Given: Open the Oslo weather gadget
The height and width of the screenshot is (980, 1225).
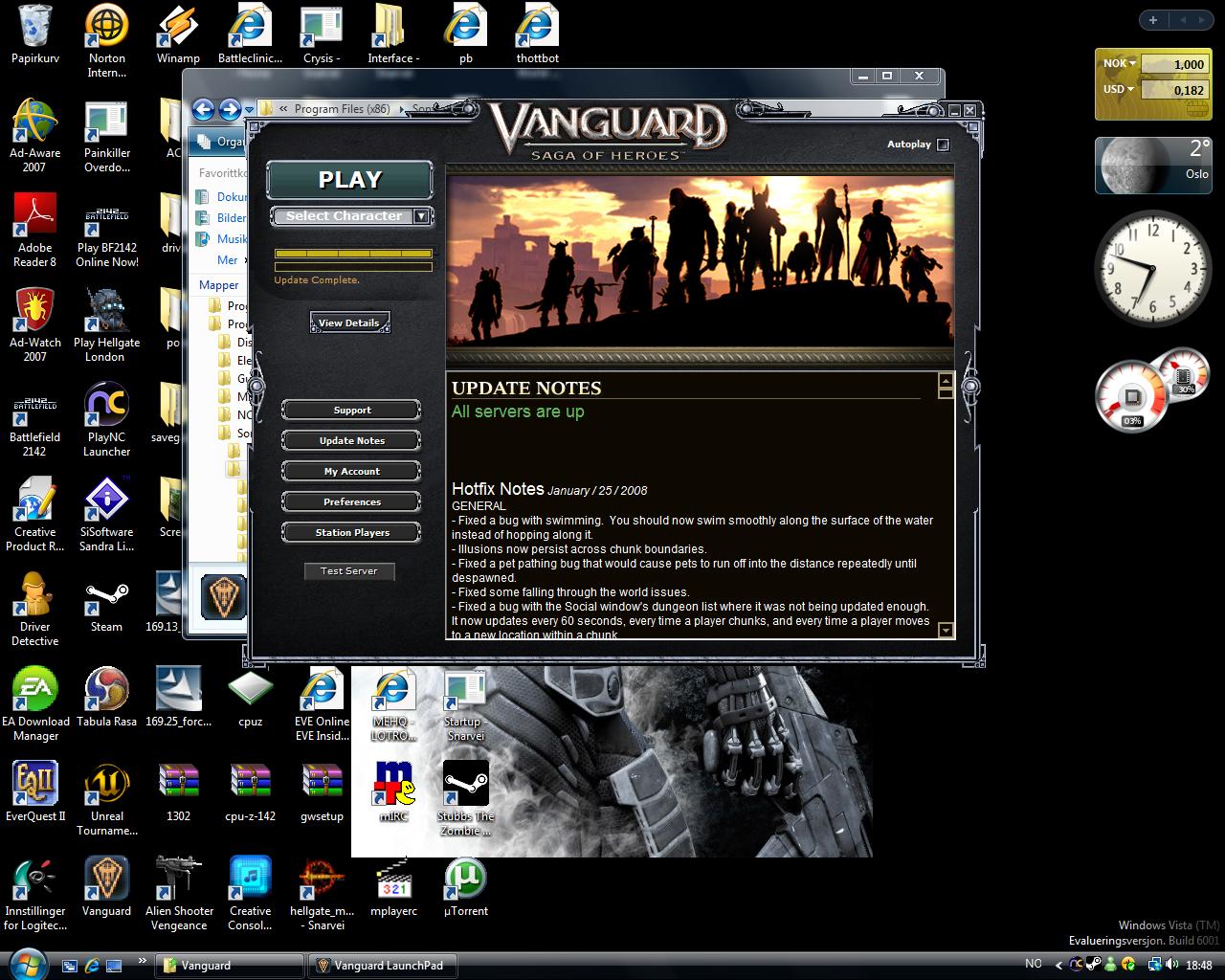Looking at the screenshot, I should point(1153,165).
